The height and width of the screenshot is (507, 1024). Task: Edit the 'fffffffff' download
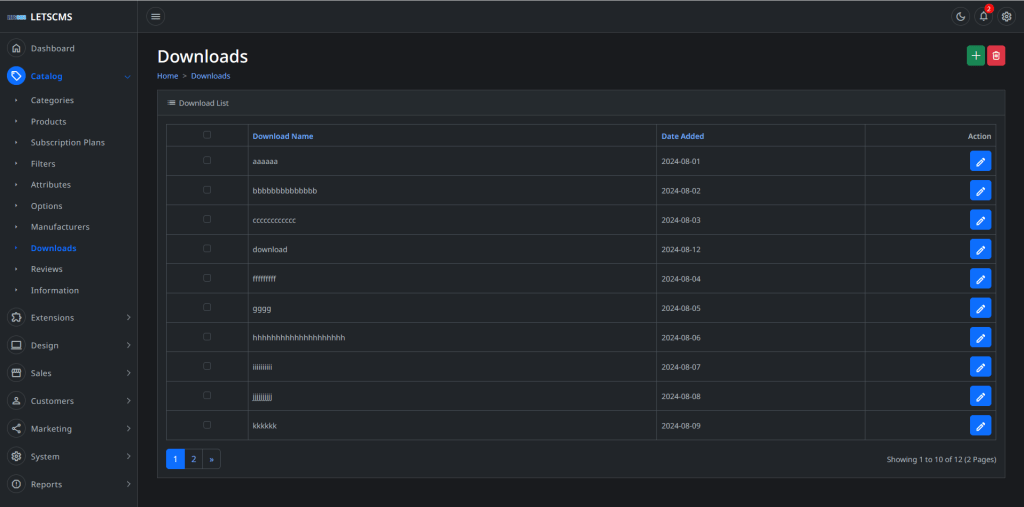tap(980, 279)
